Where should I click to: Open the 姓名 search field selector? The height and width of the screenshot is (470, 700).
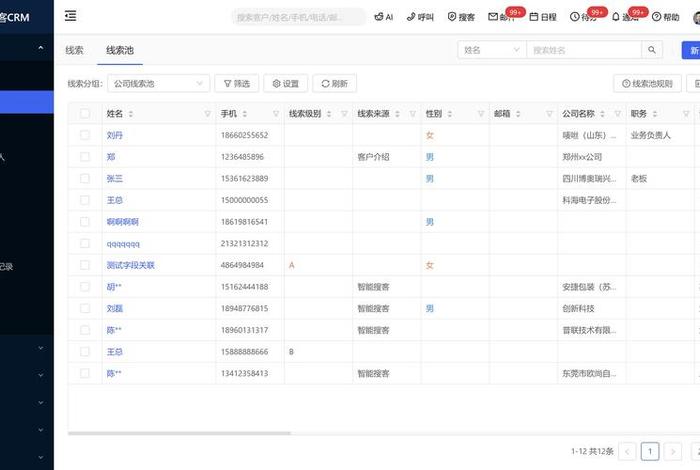tap(492, 50)
